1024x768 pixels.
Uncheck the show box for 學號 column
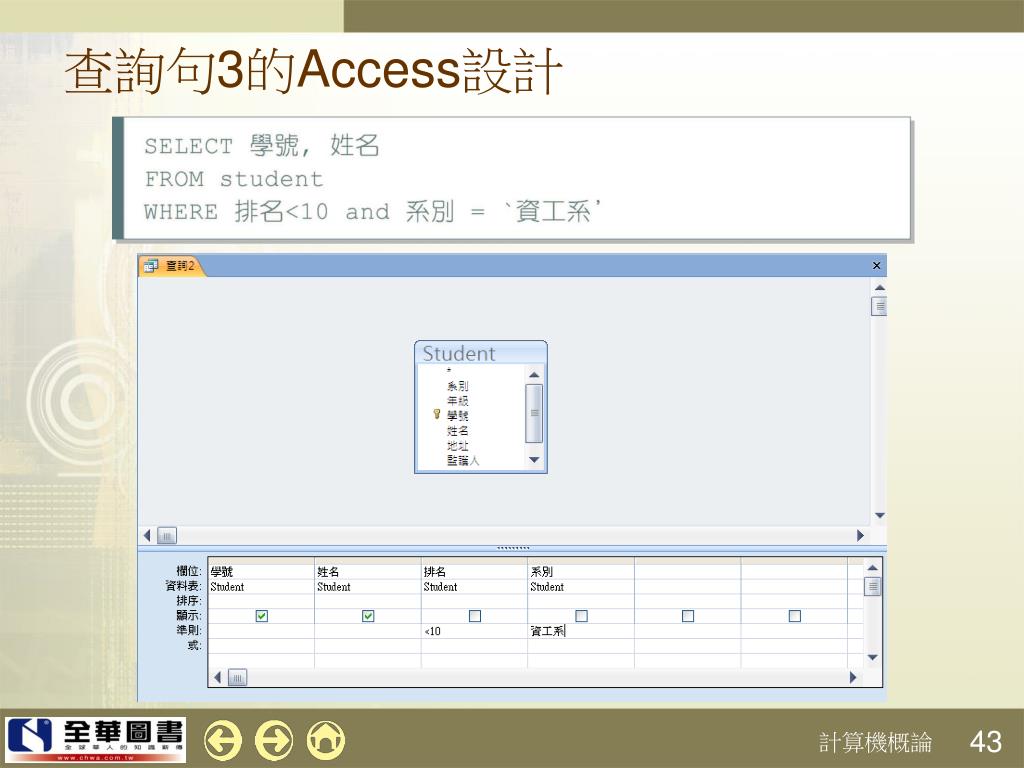pos(262,616)
